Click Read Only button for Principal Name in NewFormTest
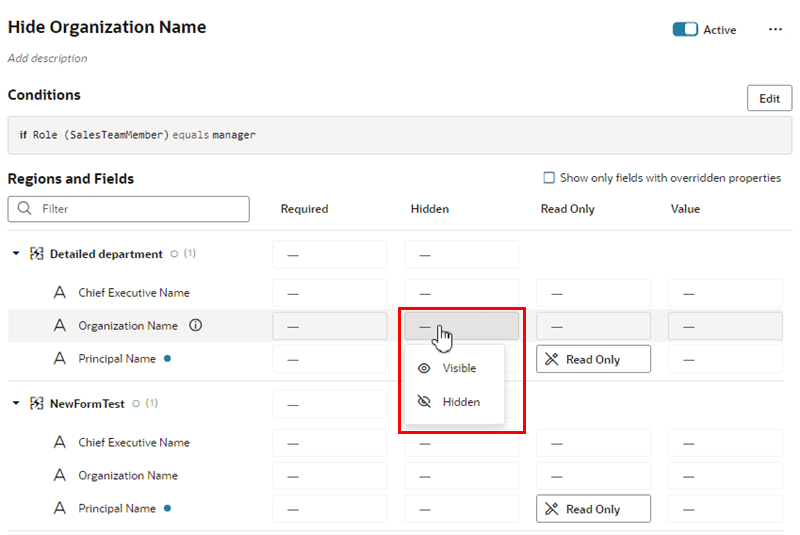The width and height of the screenshot is (800, 535). 593,509
